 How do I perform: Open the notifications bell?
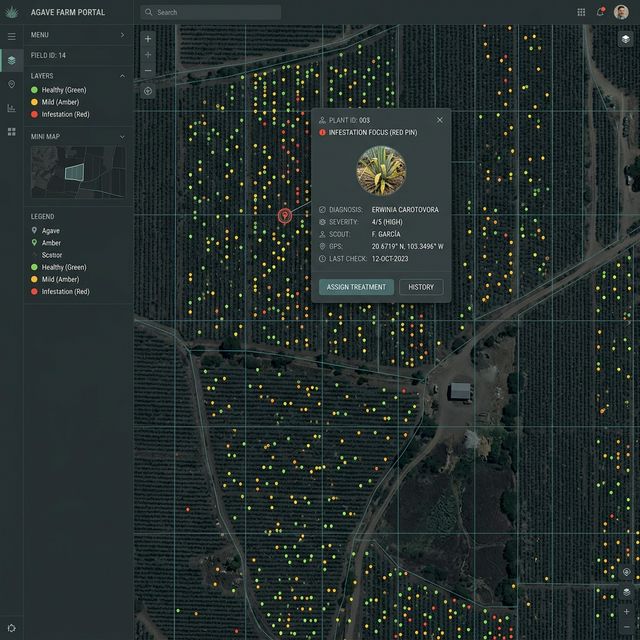pos(600,12)
